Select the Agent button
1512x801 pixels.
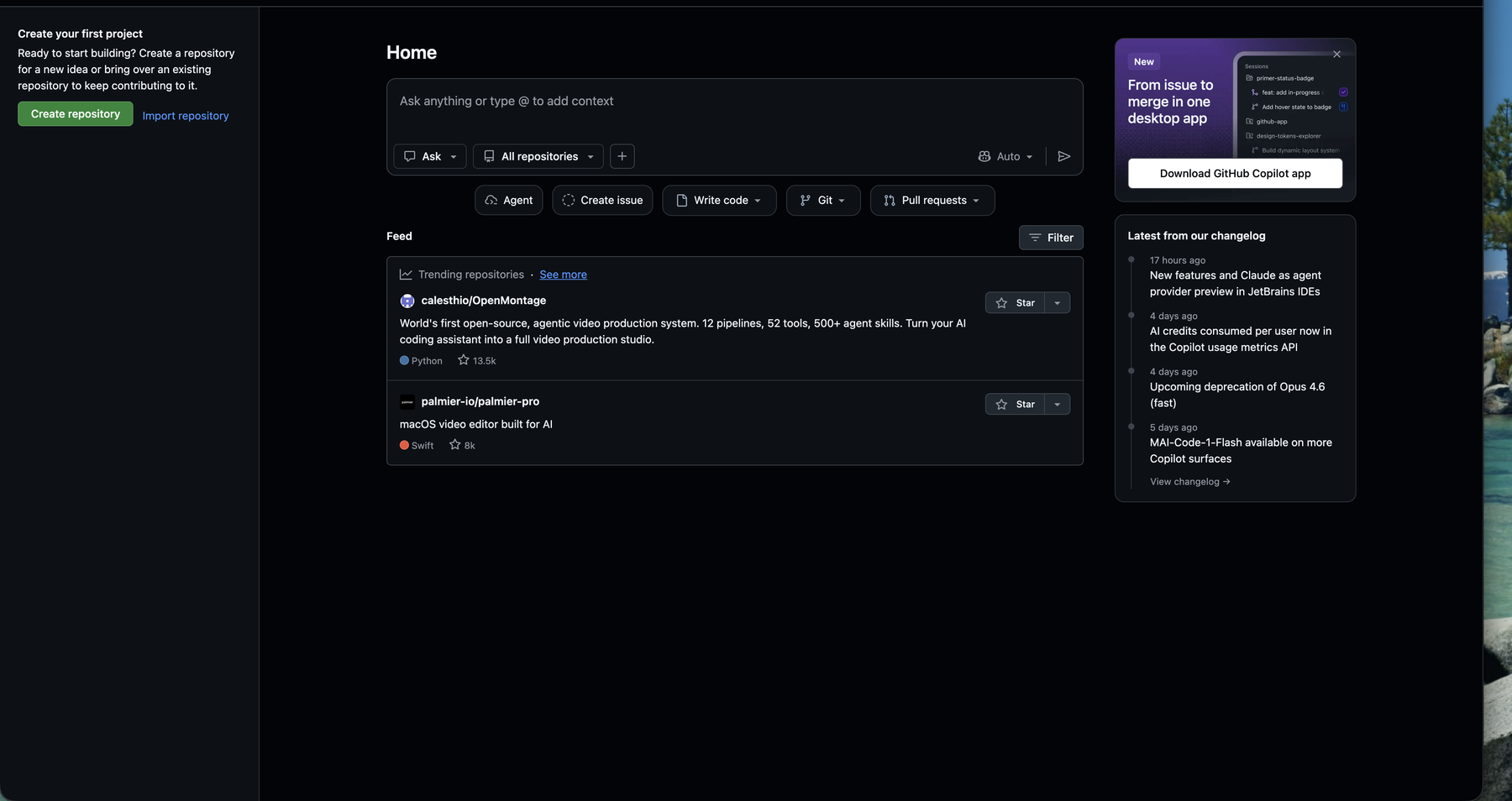tap(509, 200)
